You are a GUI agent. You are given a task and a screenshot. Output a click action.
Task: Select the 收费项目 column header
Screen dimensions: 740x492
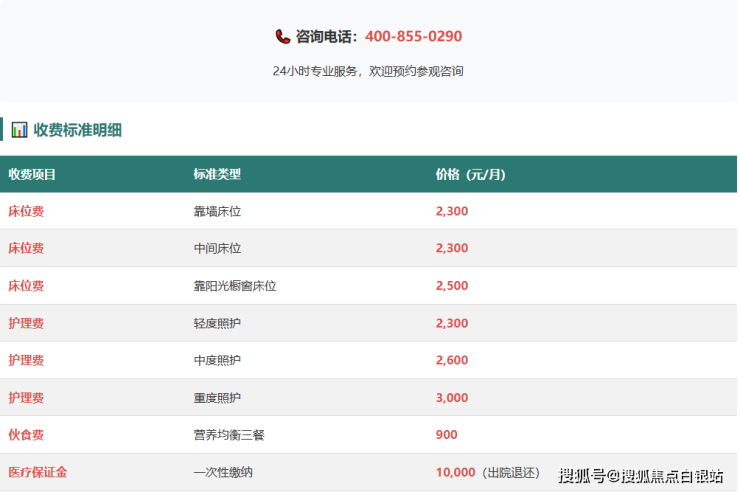coord(32,174)
